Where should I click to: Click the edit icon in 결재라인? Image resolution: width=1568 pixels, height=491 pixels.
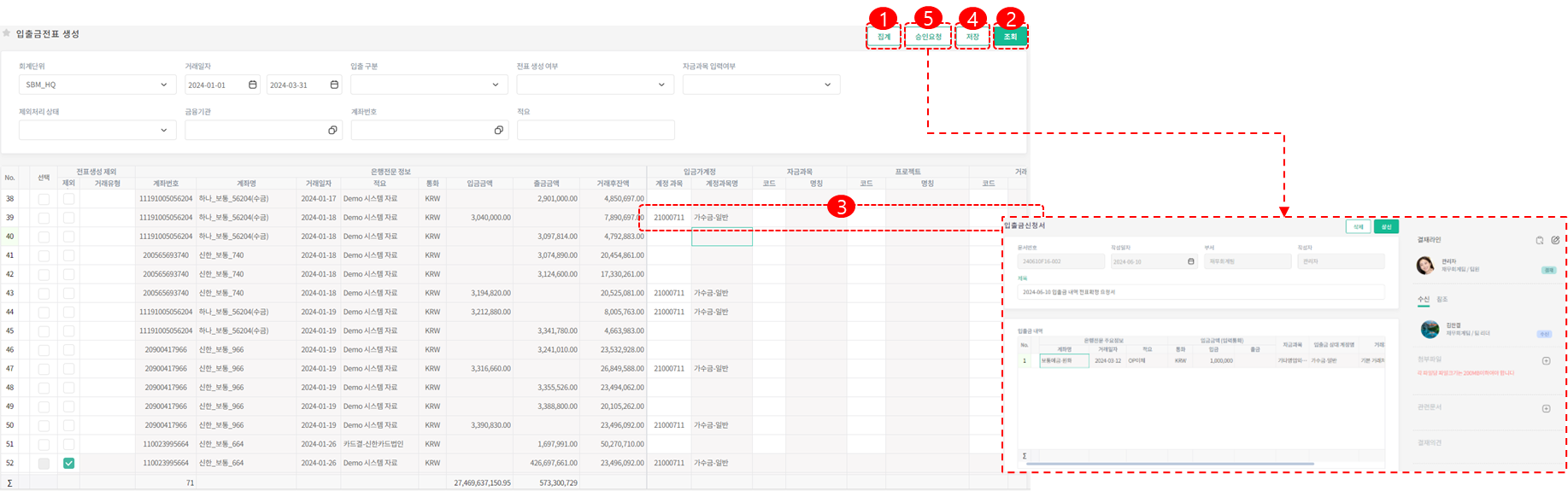(x=1555, y=241)
